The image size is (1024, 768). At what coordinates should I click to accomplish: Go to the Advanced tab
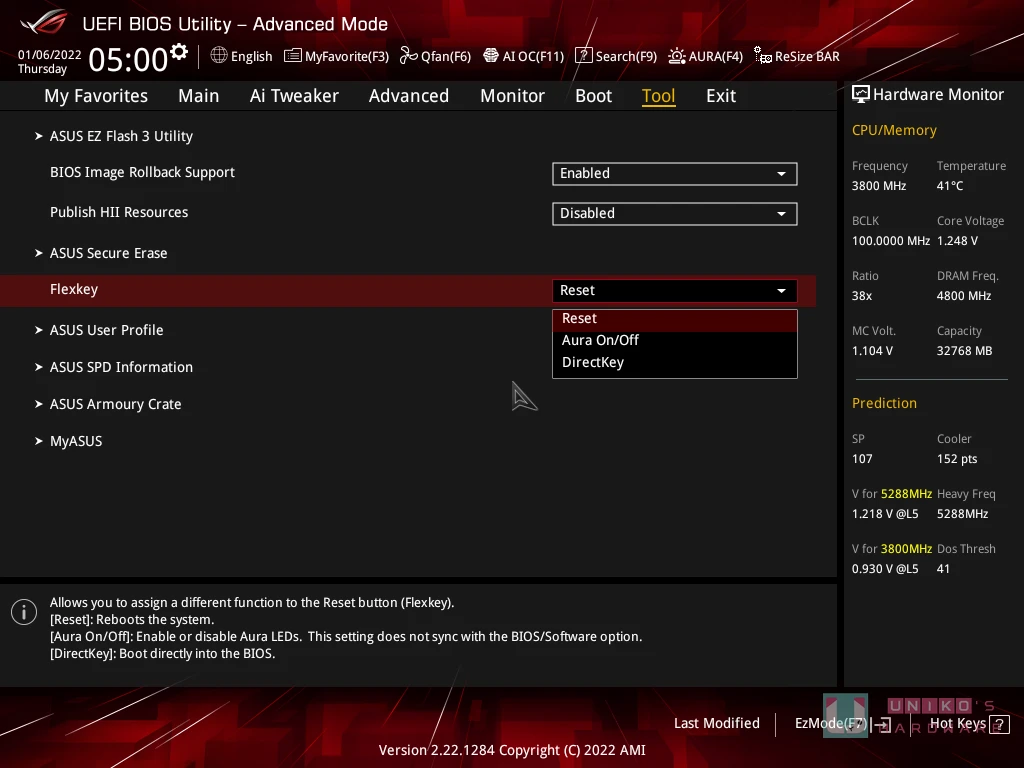409,96
